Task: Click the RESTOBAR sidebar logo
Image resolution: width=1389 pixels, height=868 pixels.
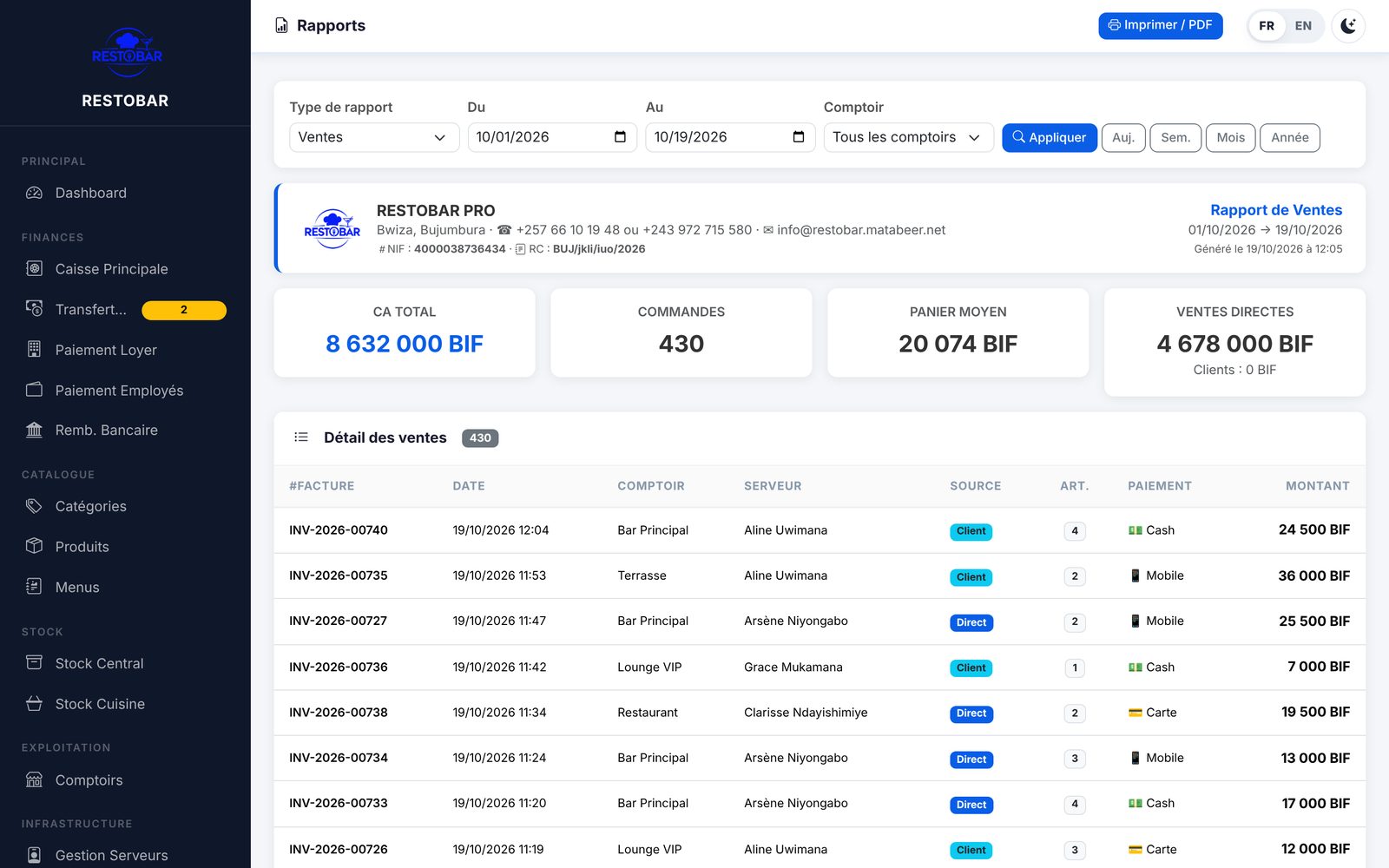Action: point(127,52)
